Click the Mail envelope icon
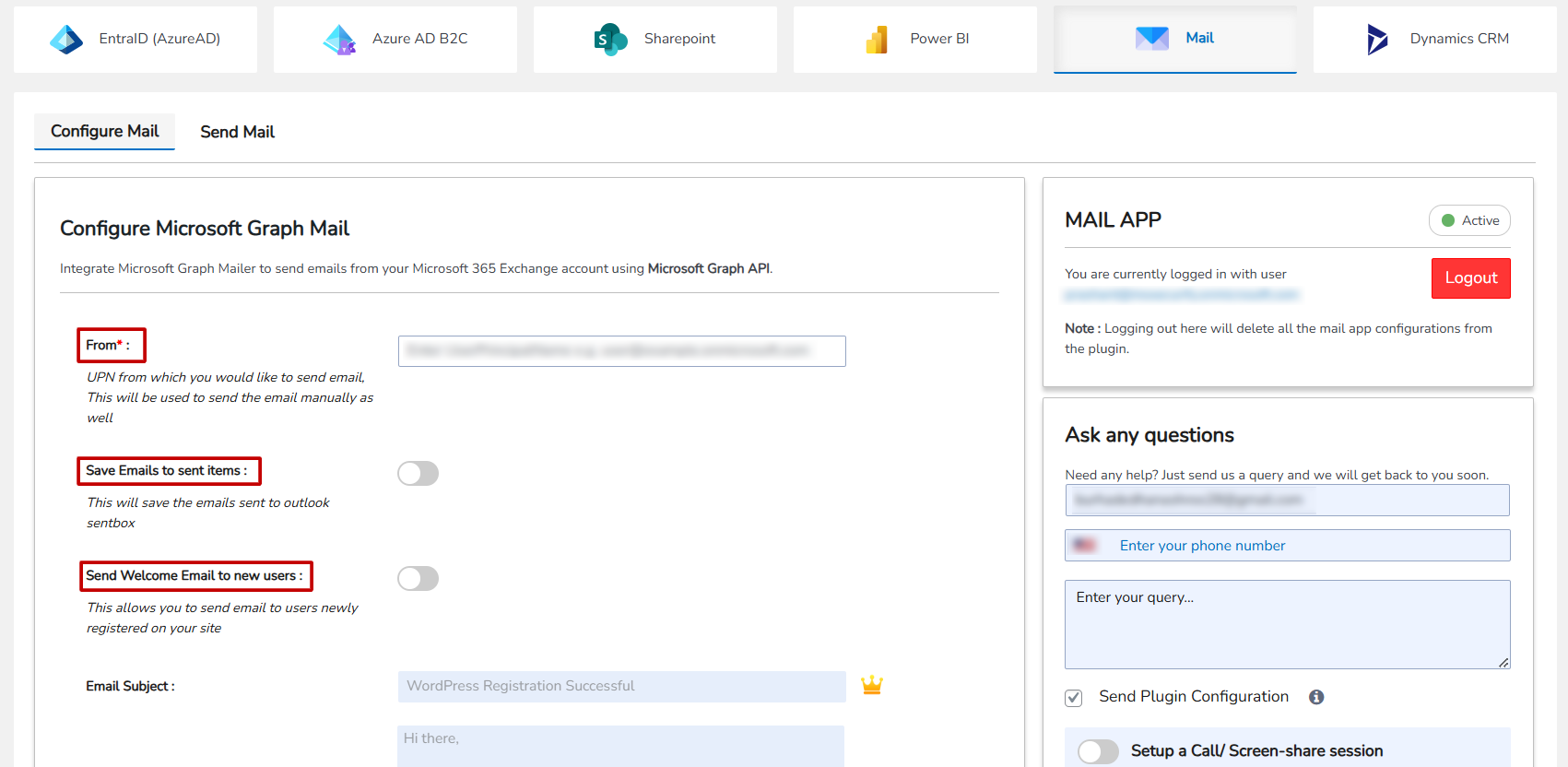Screen dimensions: 1568x767 (x=1152, y=38)
